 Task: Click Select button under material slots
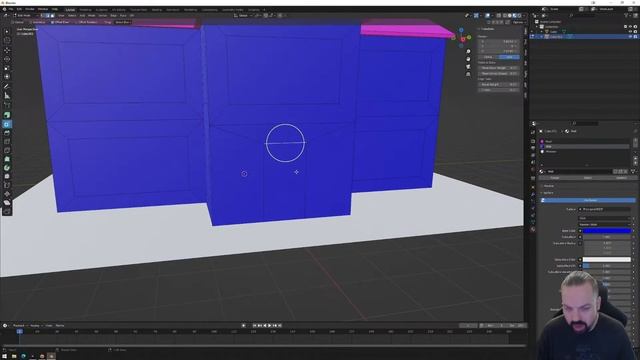[588, 178]
